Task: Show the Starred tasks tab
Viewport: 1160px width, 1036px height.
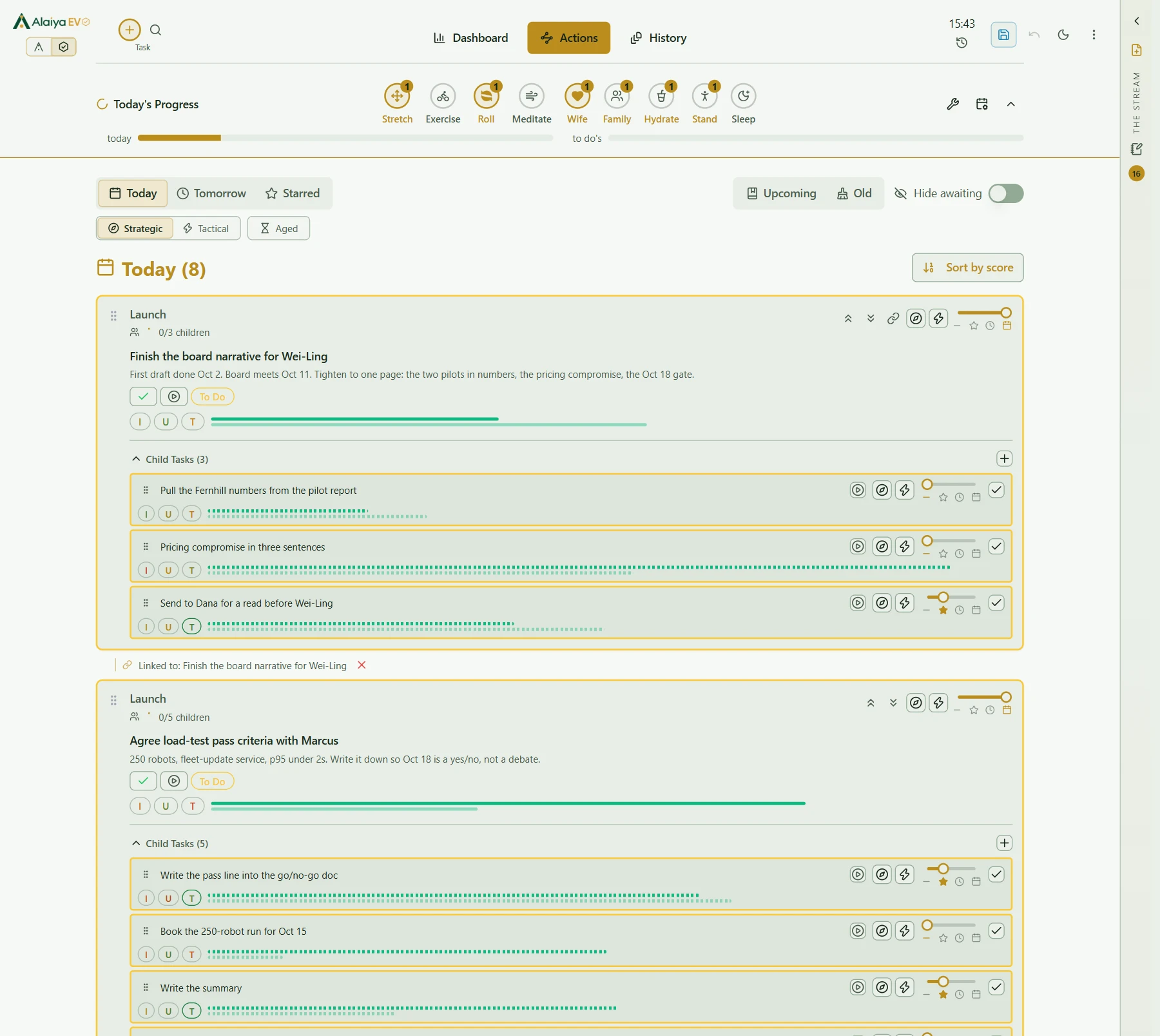Action: [293, 193]
